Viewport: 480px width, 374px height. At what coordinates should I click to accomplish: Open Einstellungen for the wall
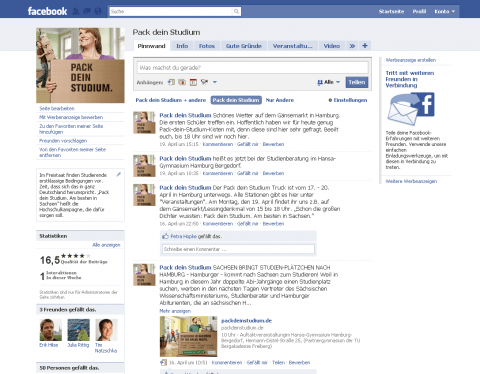[348, 100]
